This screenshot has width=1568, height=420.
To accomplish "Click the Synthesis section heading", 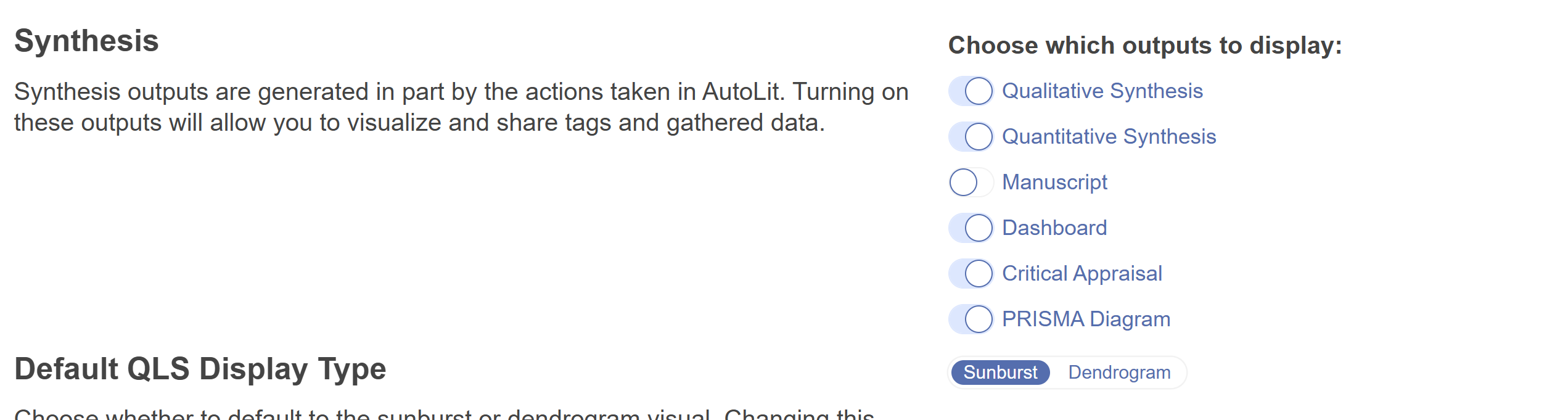I will point(86,41).
